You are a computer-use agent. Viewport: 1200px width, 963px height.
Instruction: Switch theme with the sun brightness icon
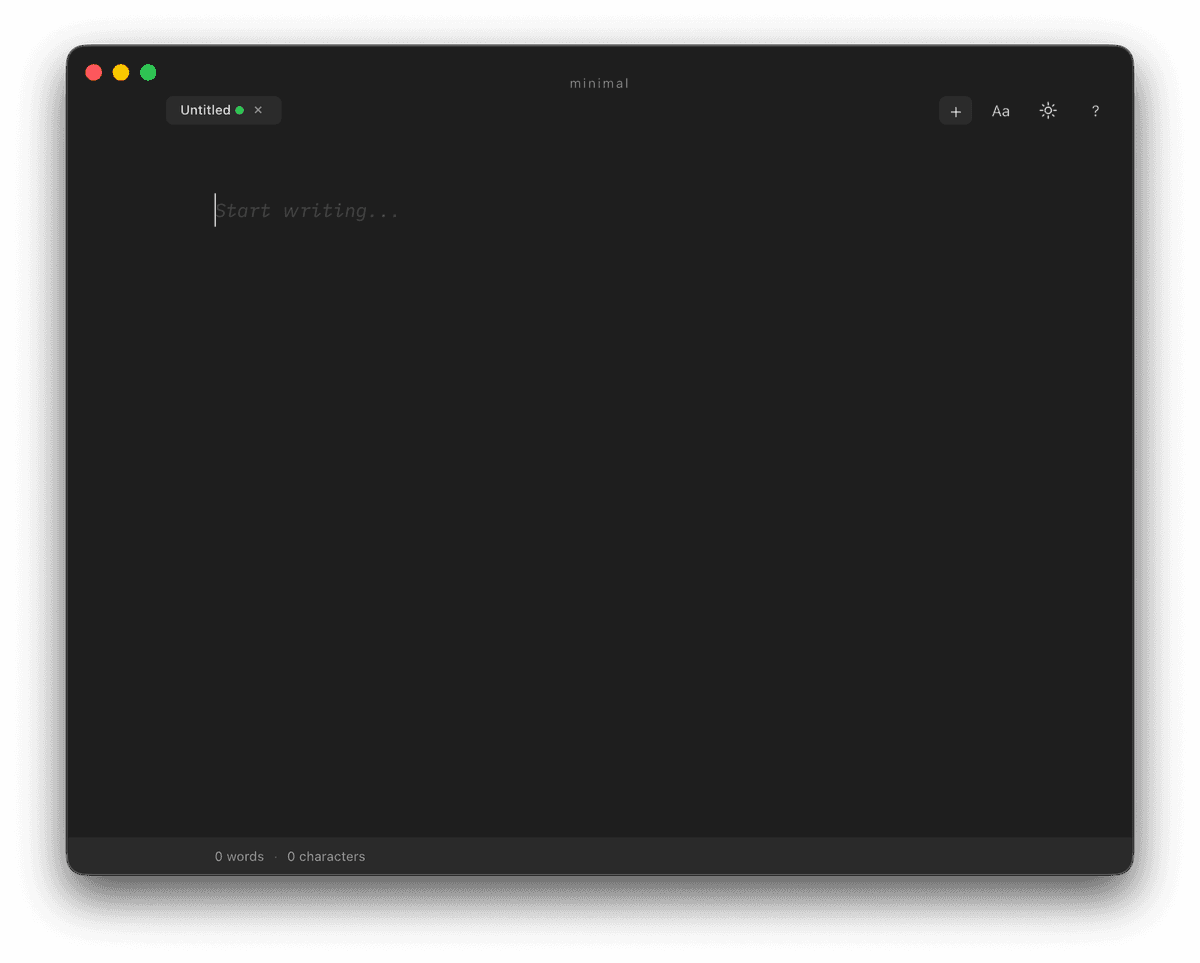click(x=1047, y=110)
